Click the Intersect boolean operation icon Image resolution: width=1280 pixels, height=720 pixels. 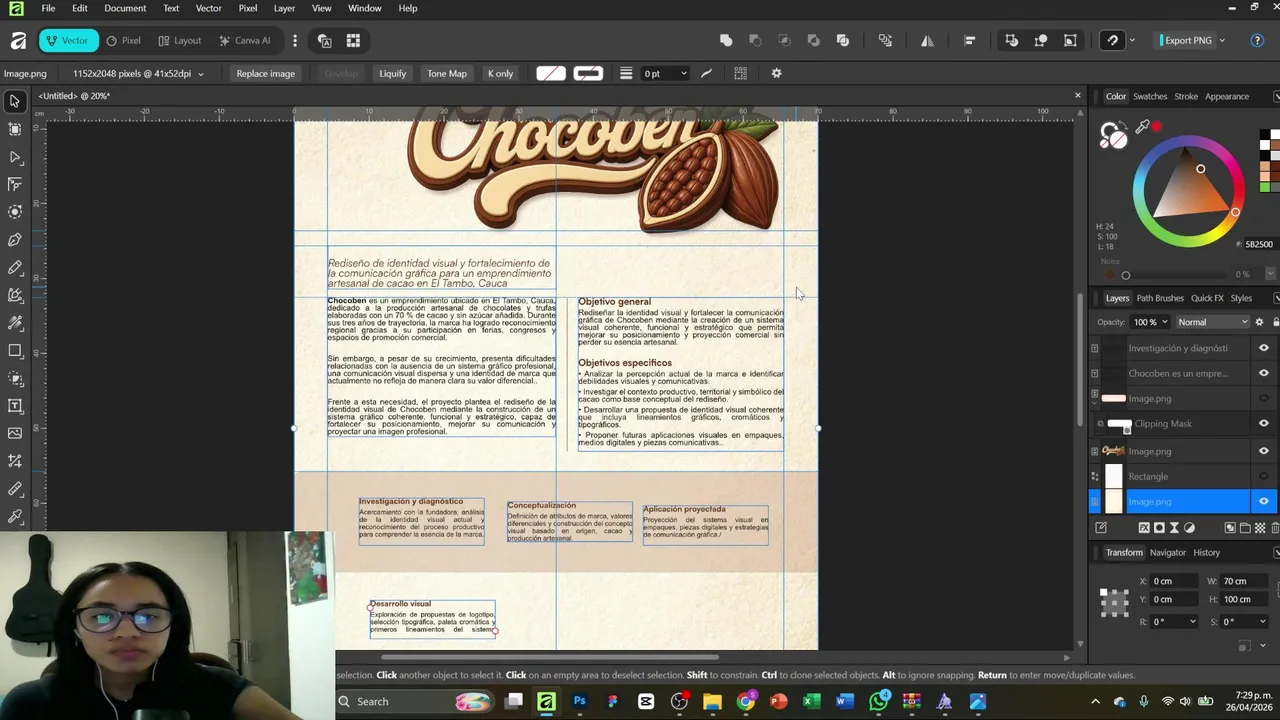click(784, 41)
